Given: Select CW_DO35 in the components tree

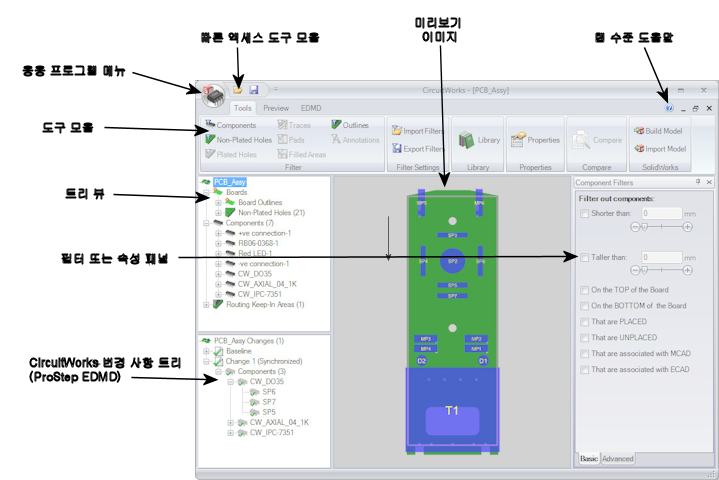Looking at the screenshot, I should pyautogui.click(x=255, y=274).
